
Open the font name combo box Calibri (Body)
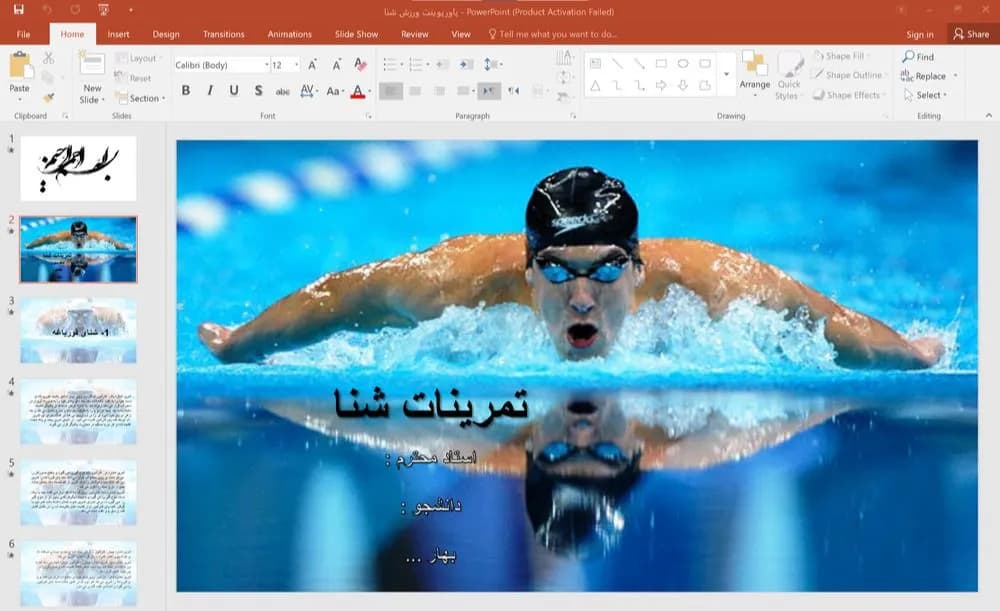pos(221,65)
